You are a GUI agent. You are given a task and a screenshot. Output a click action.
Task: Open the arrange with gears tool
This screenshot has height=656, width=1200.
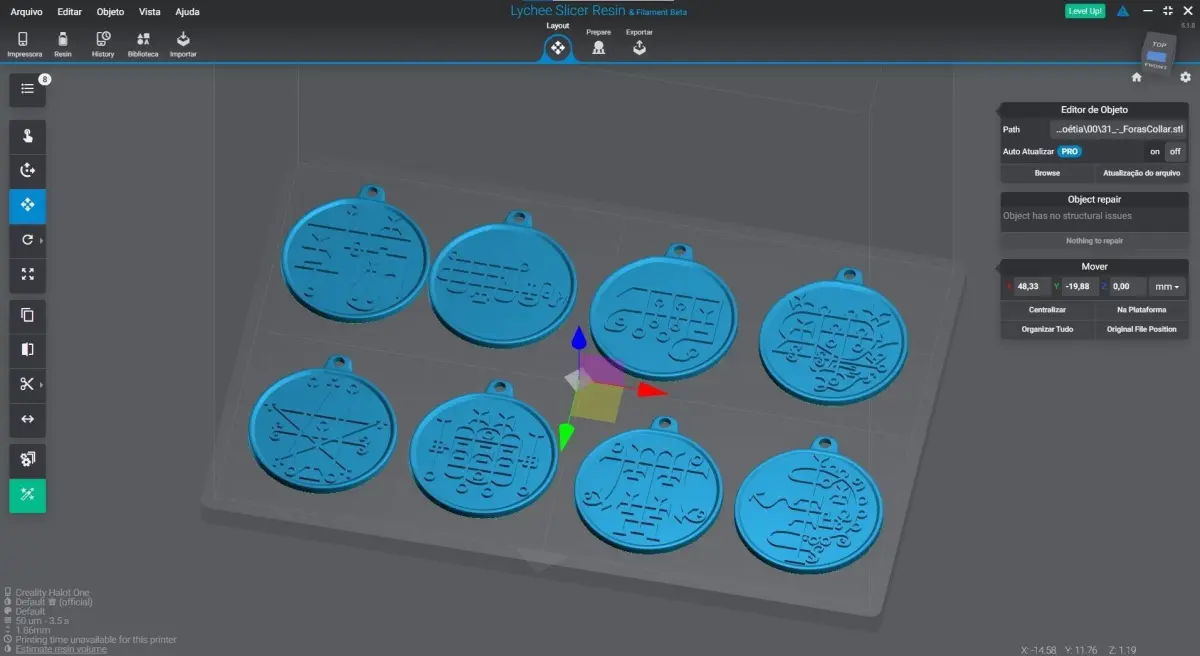pos(27,459)
